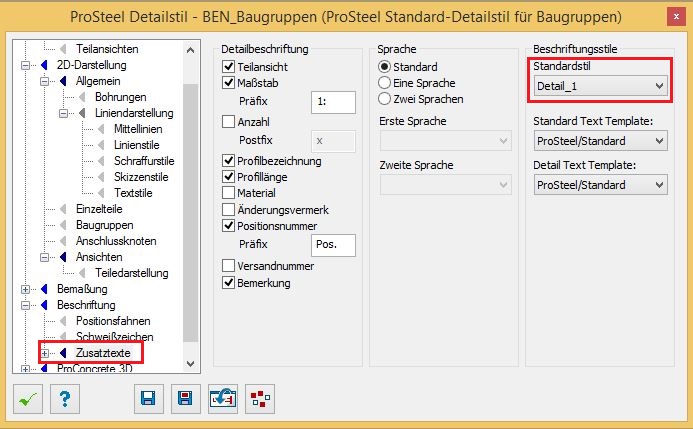Screen dimensions: 693x429
Task: Uncheck the Teilansicht checkbox
Action: (228, 67)
